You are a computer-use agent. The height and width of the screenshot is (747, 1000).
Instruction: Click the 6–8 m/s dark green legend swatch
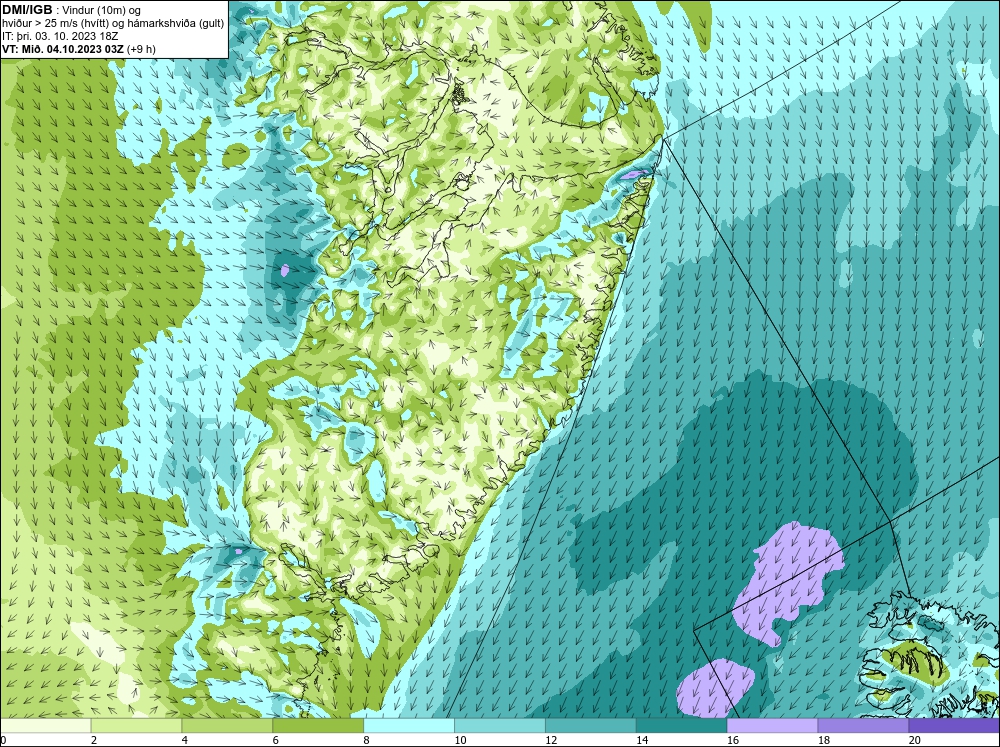[x=318, y=726]
